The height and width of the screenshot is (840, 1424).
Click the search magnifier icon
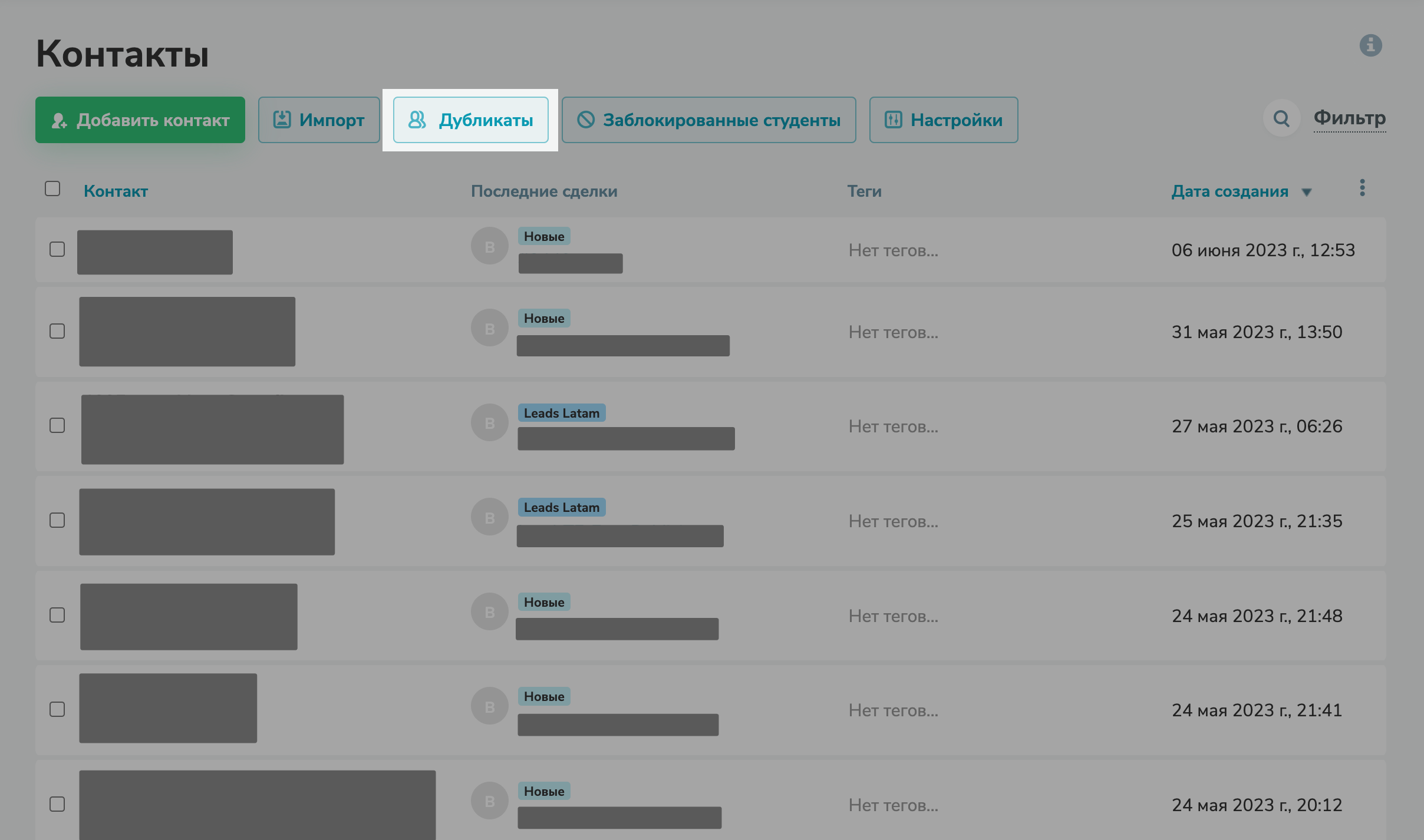[1281, 118]
